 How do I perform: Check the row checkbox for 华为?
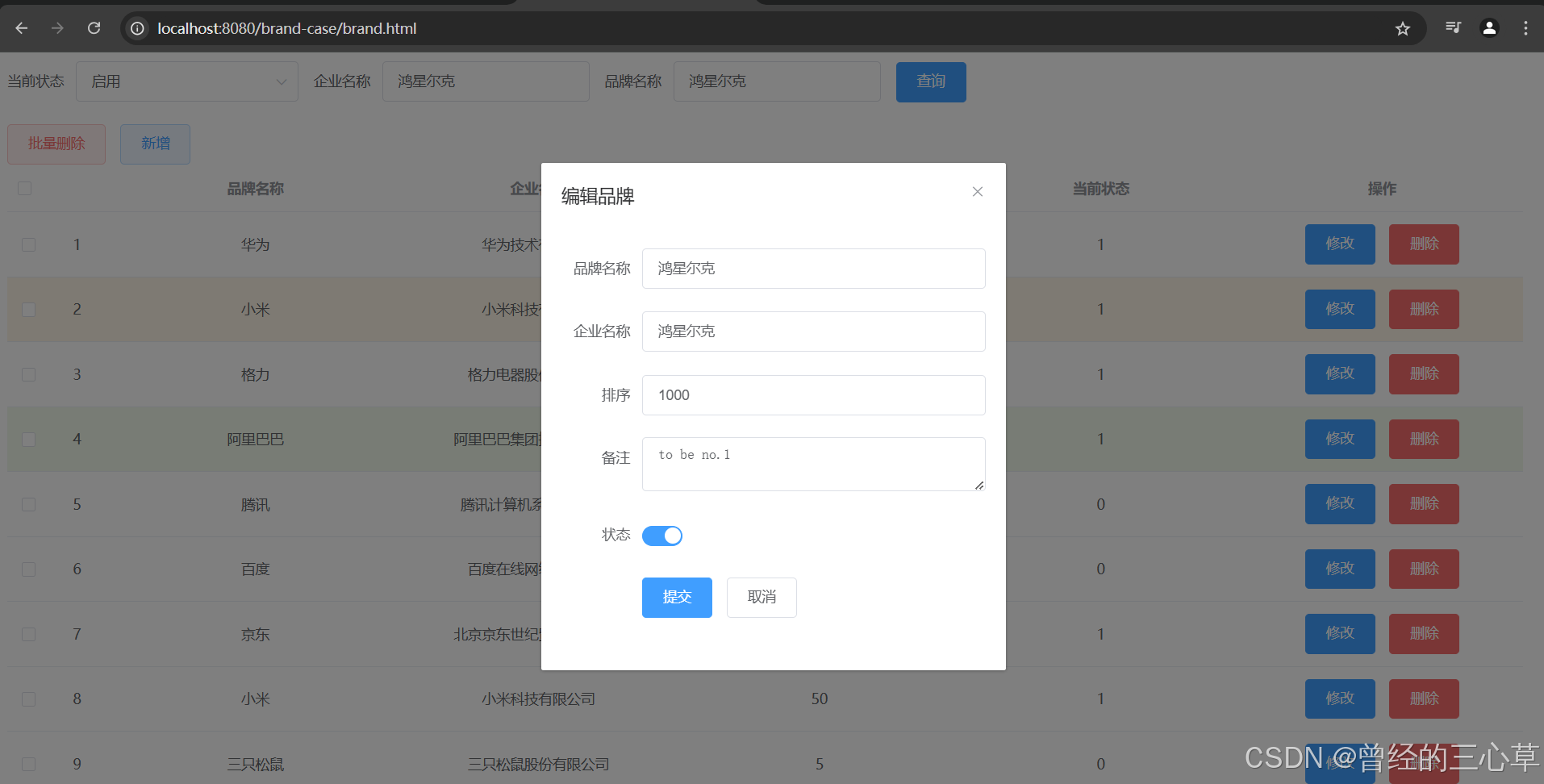click(29, 244)
